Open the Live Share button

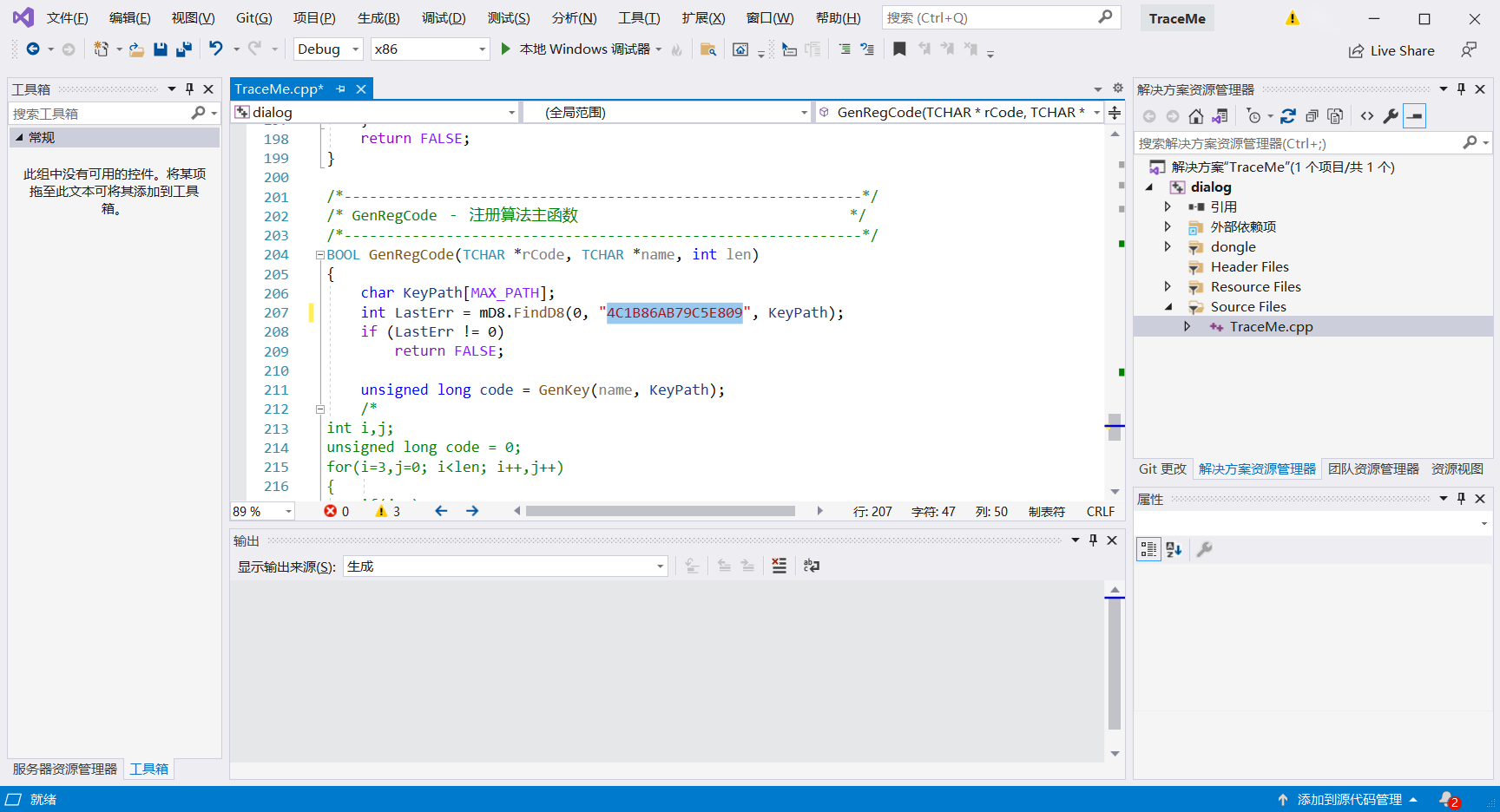1391,51
